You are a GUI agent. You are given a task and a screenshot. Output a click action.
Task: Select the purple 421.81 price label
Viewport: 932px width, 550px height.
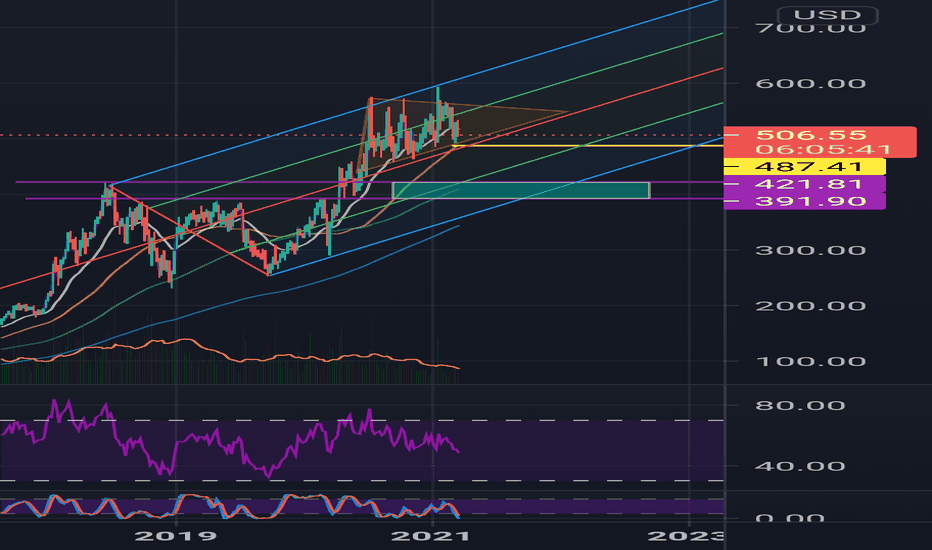coord(805,184)
